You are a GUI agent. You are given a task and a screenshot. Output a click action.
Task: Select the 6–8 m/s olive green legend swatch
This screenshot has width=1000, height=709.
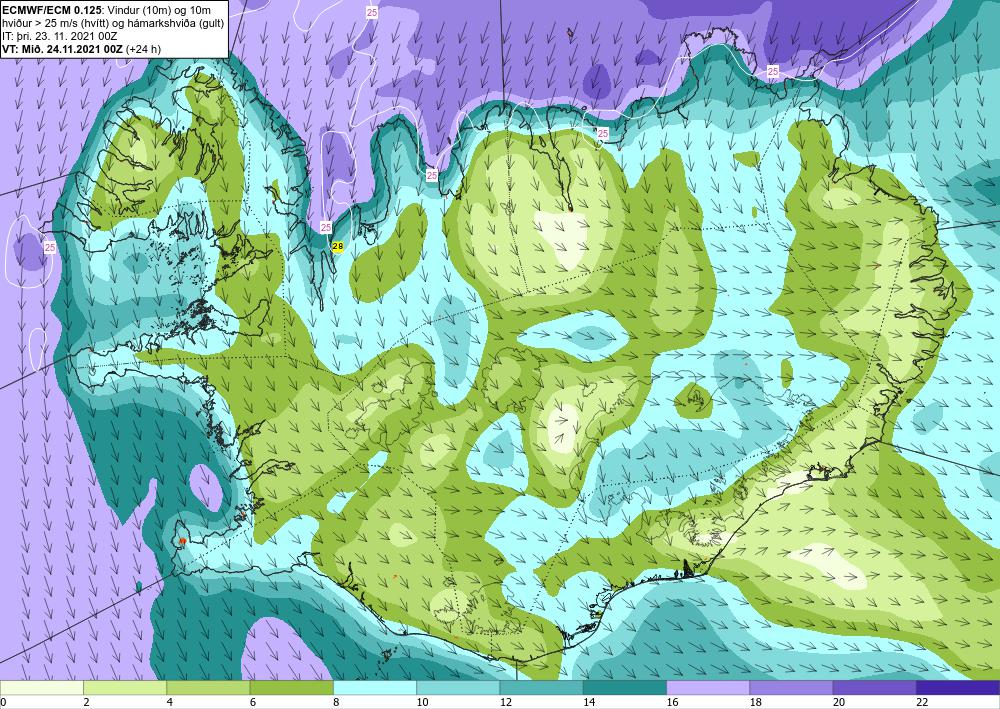click(x=291, y=688)
